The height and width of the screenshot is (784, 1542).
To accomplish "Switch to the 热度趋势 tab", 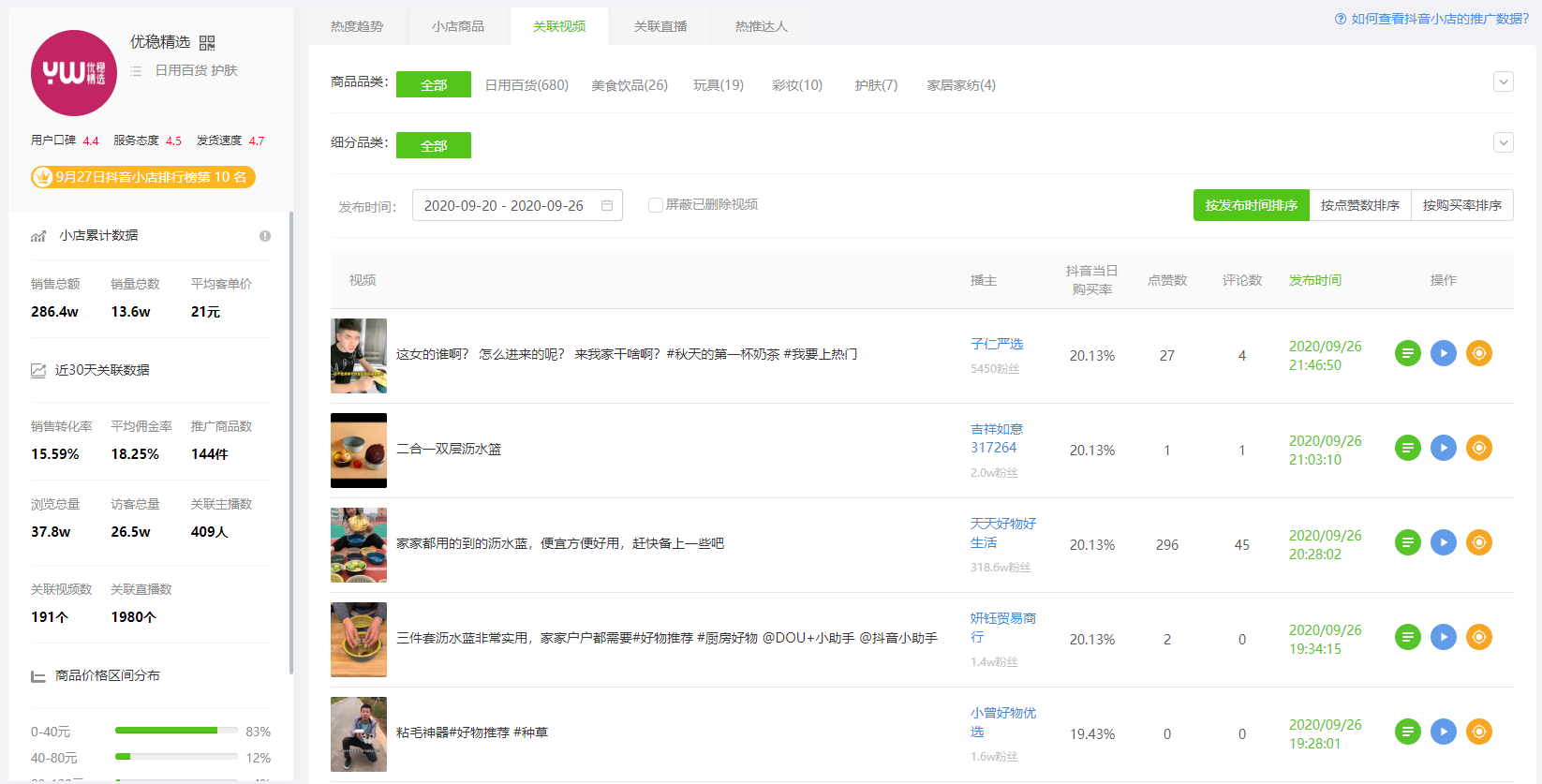I will pyautogui.click(x=357, y=26).
